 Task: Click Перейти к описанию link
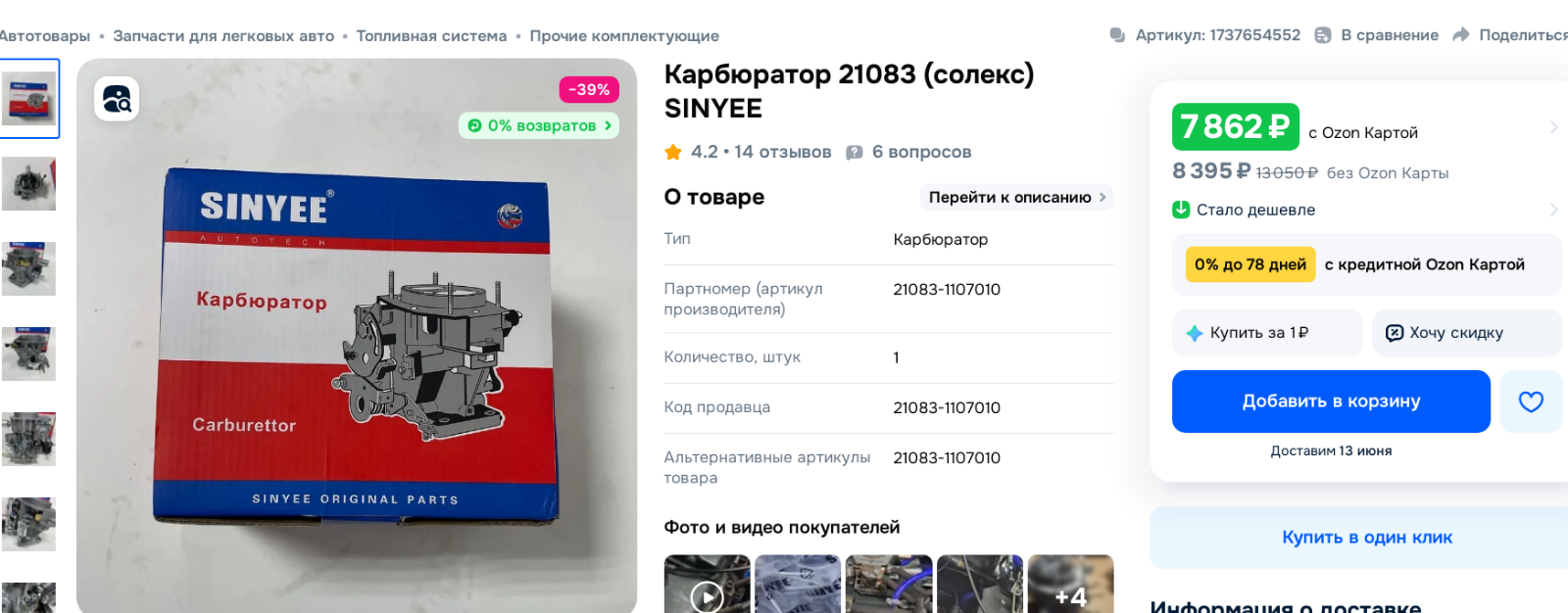click(1017, 197)
